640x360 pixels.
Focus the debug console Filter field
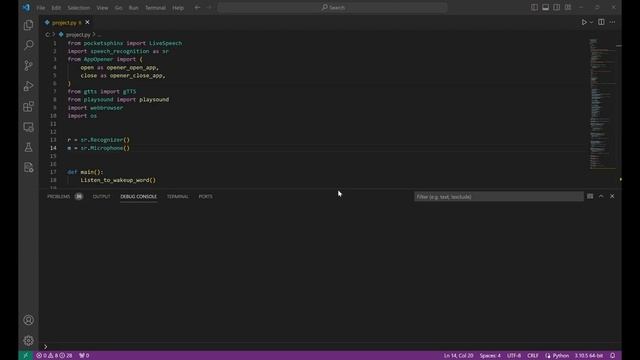[x=498, y=197]
